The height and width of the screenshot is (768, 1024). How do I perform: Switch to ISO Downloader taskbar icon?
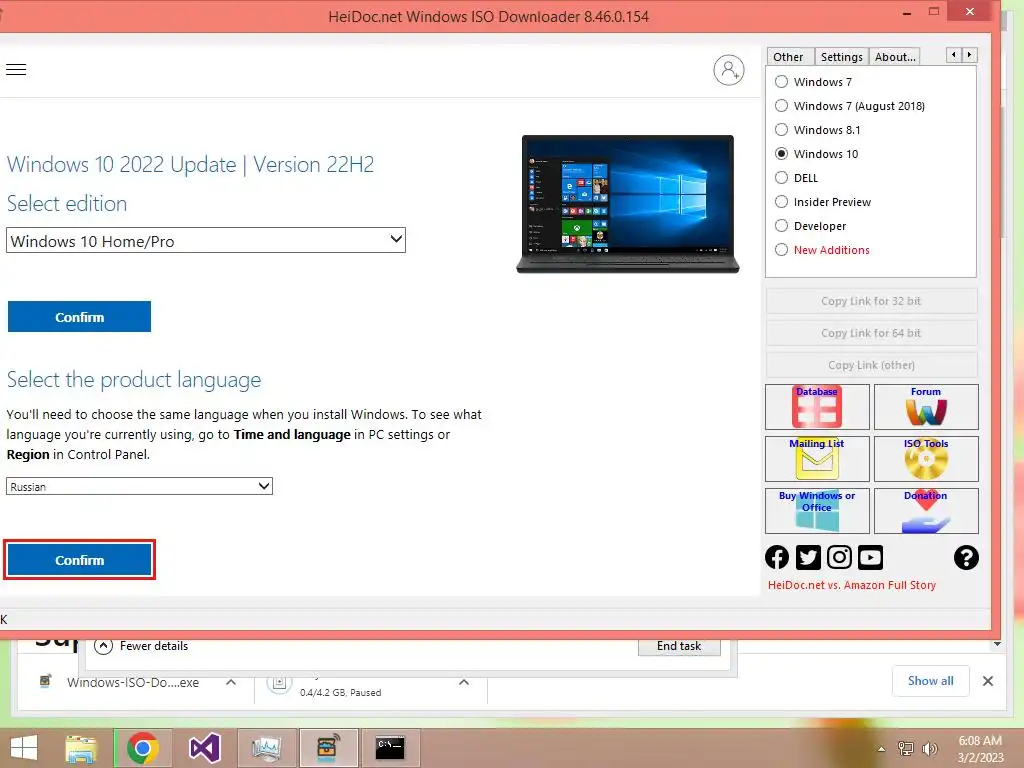click(328, 748)
